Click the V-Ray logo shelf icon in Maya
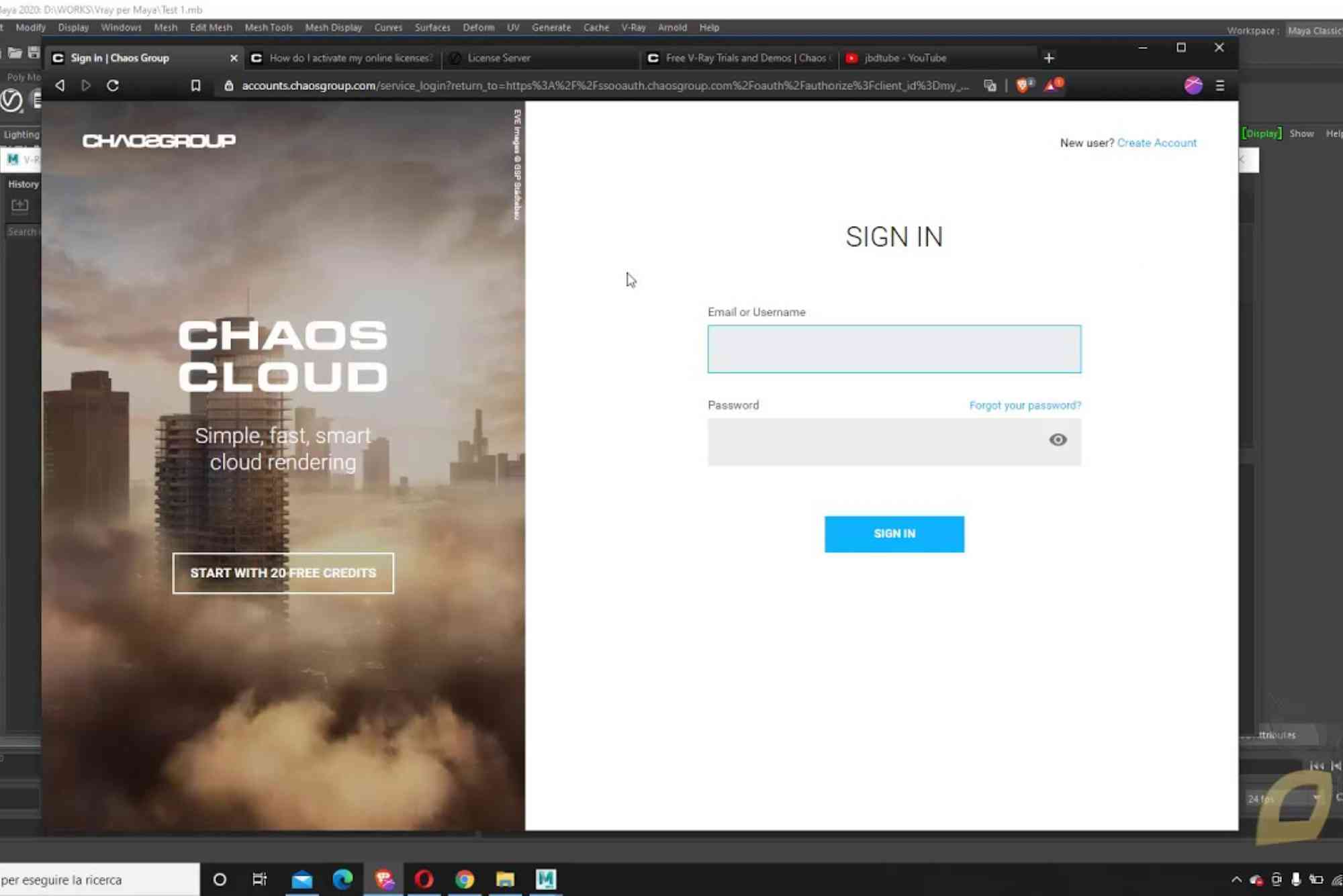1343x896 pixels. click(x=11, y=100)
